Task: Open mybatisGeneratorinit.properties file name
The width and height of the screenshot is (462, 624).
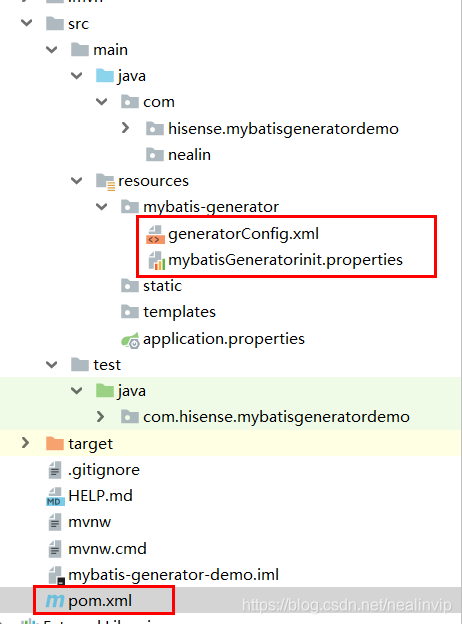Action: click(x=285, y=260)
